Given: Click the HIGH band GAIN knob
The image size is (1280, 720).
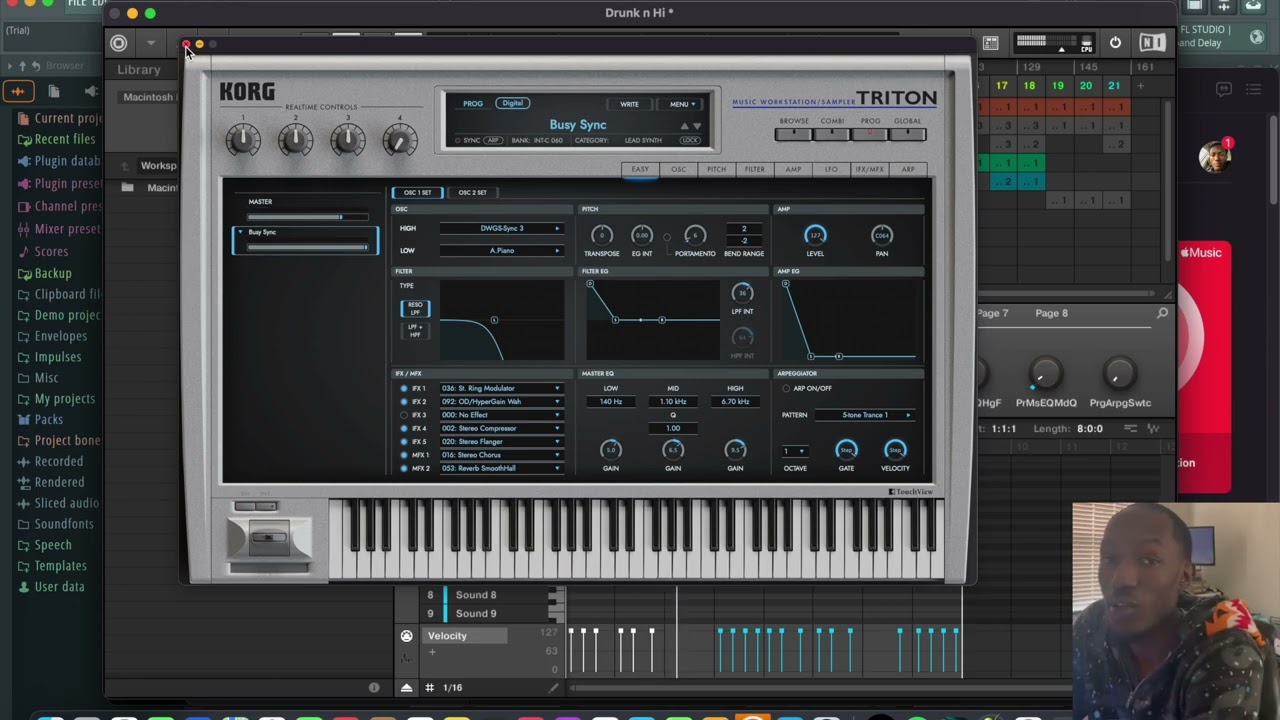Looking at the screenshot, I should (735, 450).
